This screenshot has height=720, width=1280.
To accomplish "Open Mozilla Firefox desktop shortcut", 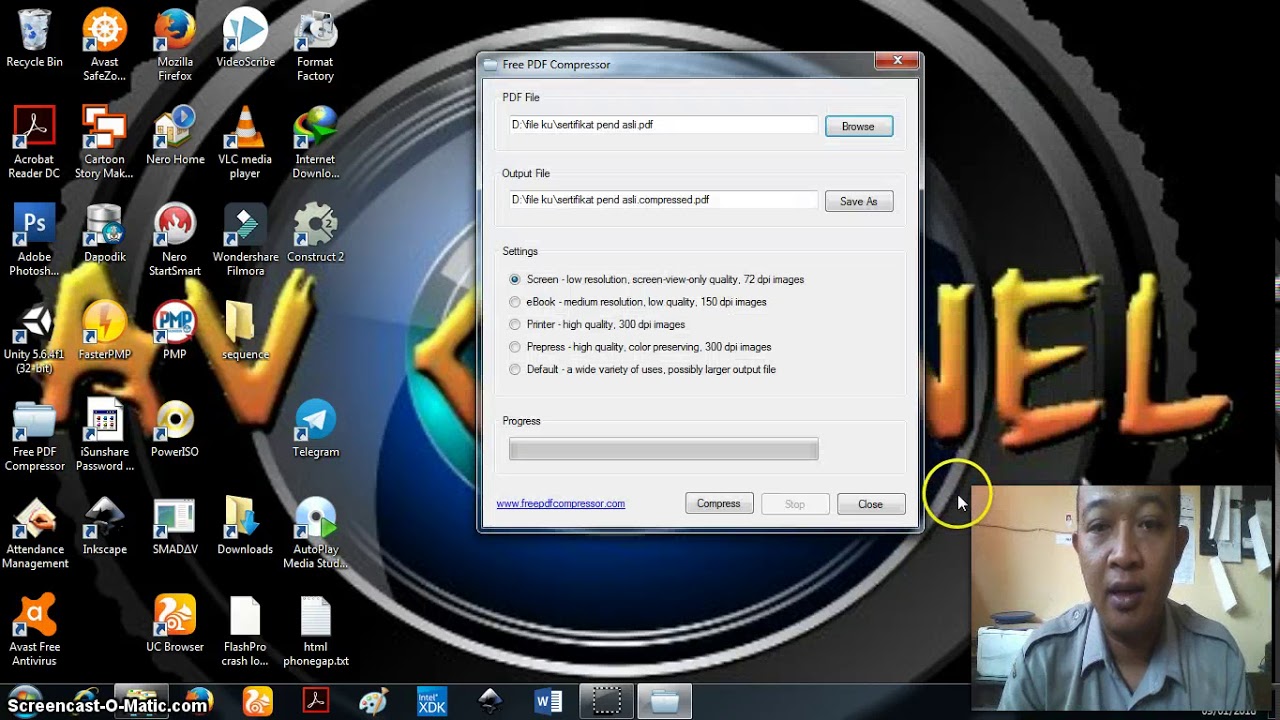I will click(175, 46).
